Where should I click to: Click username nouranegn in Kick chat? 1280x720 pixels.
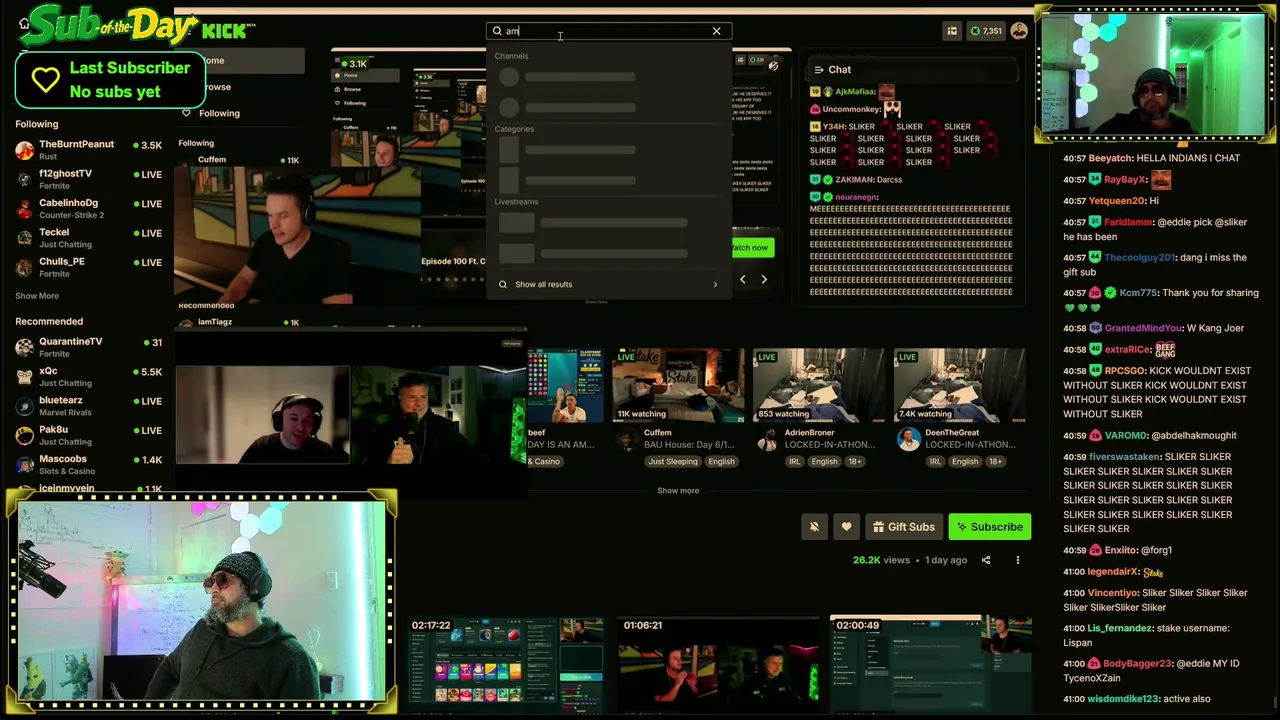(857, 197)
